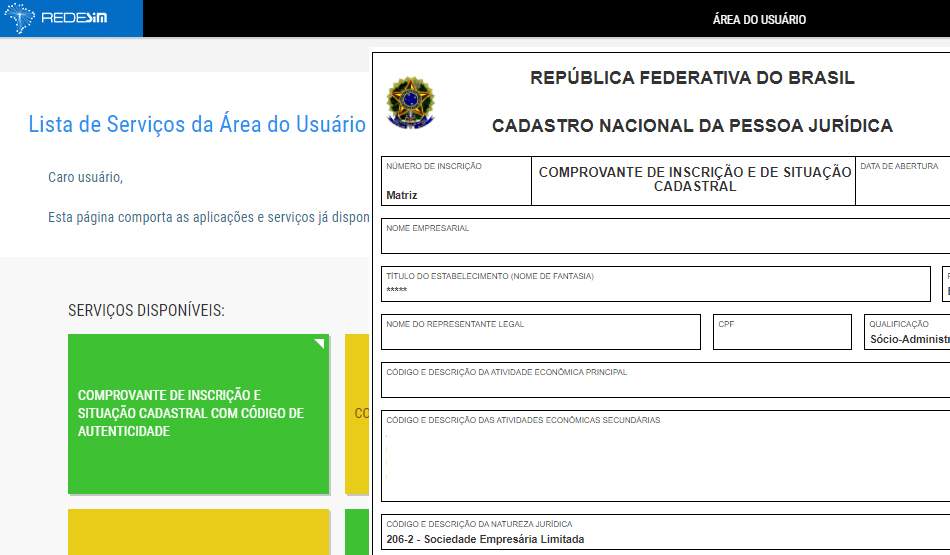The width and height of the screenshot is (950, 555).
Task: Click the Caro usuário text
Action: click(85, 177)
